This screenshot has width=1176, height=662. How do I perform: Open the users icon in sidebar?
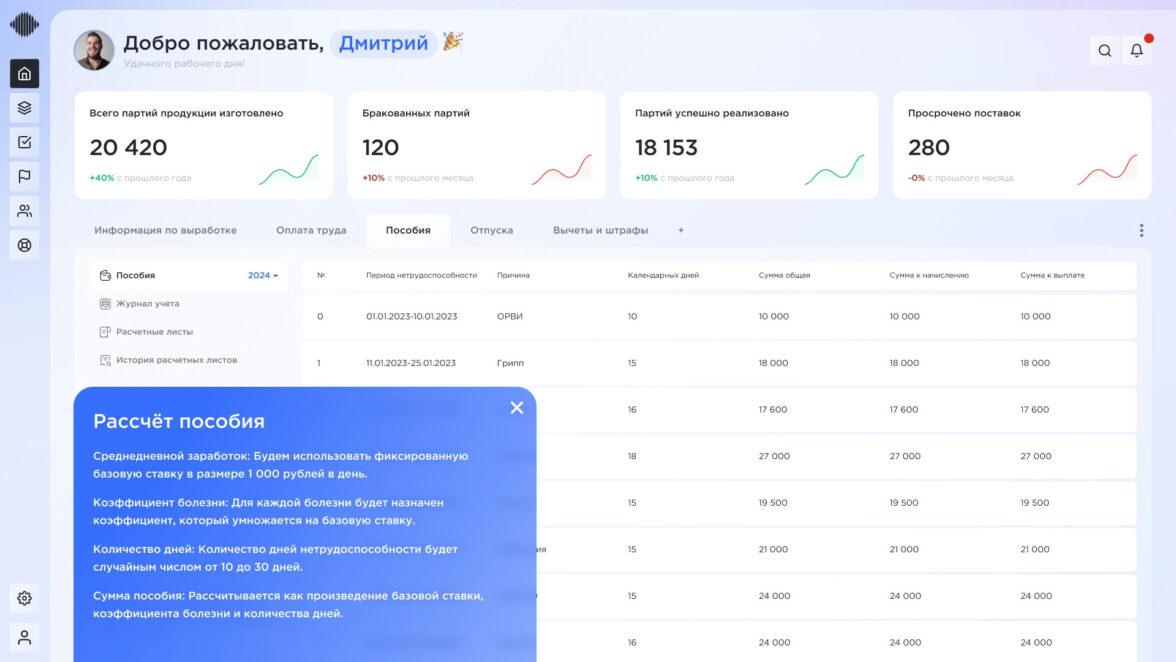click(25, 211)
